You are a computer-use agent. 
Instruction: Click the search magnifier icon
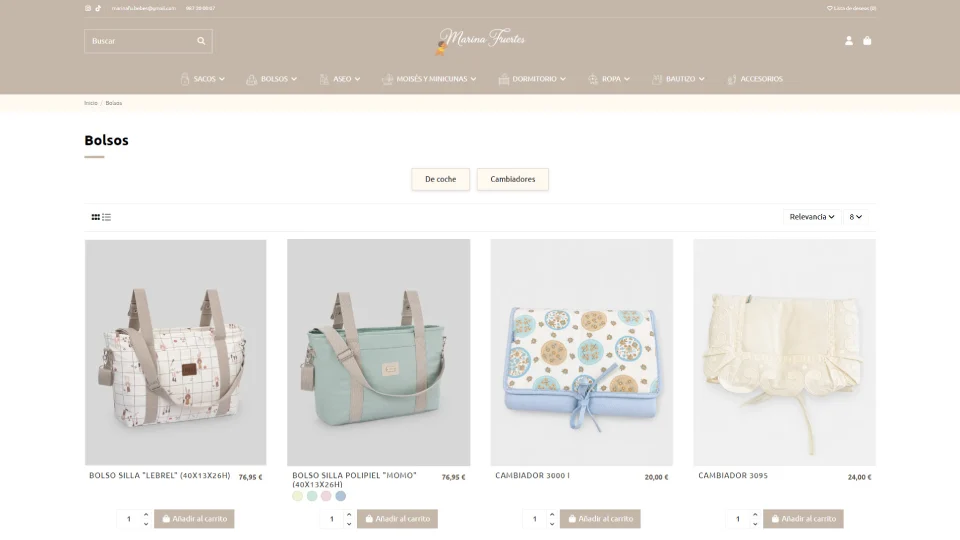pyautogui.click(x=201, y=41)
